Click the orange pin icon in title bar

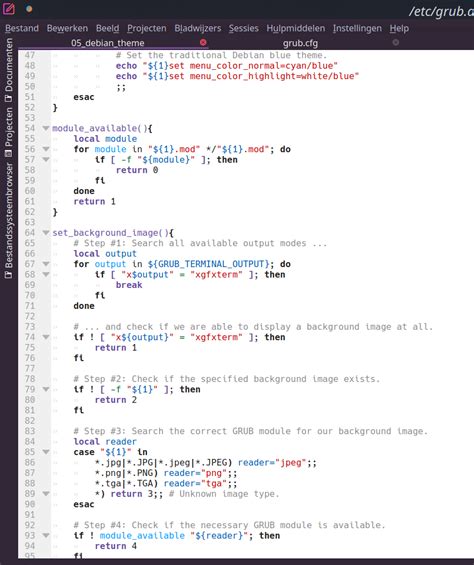29,9
